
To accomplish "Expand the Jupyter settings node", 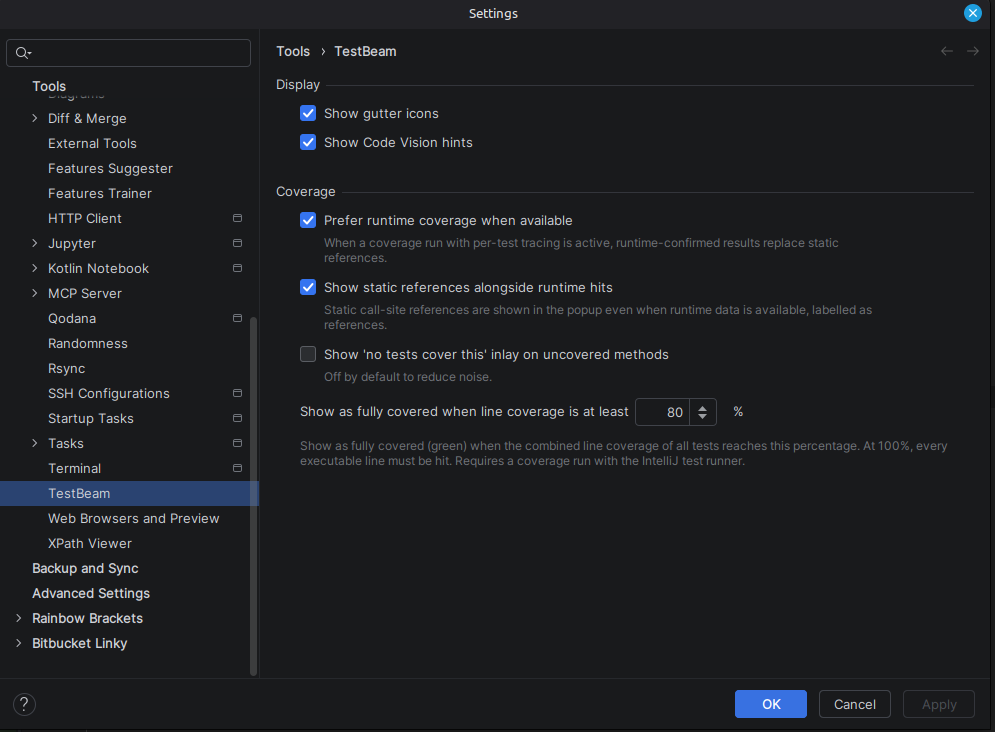I will click(35, 243).
